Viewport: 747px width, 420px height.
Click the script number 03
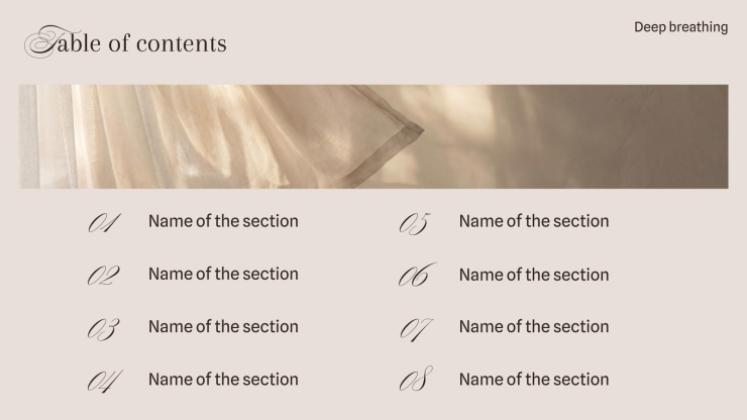tap(104, 328)
